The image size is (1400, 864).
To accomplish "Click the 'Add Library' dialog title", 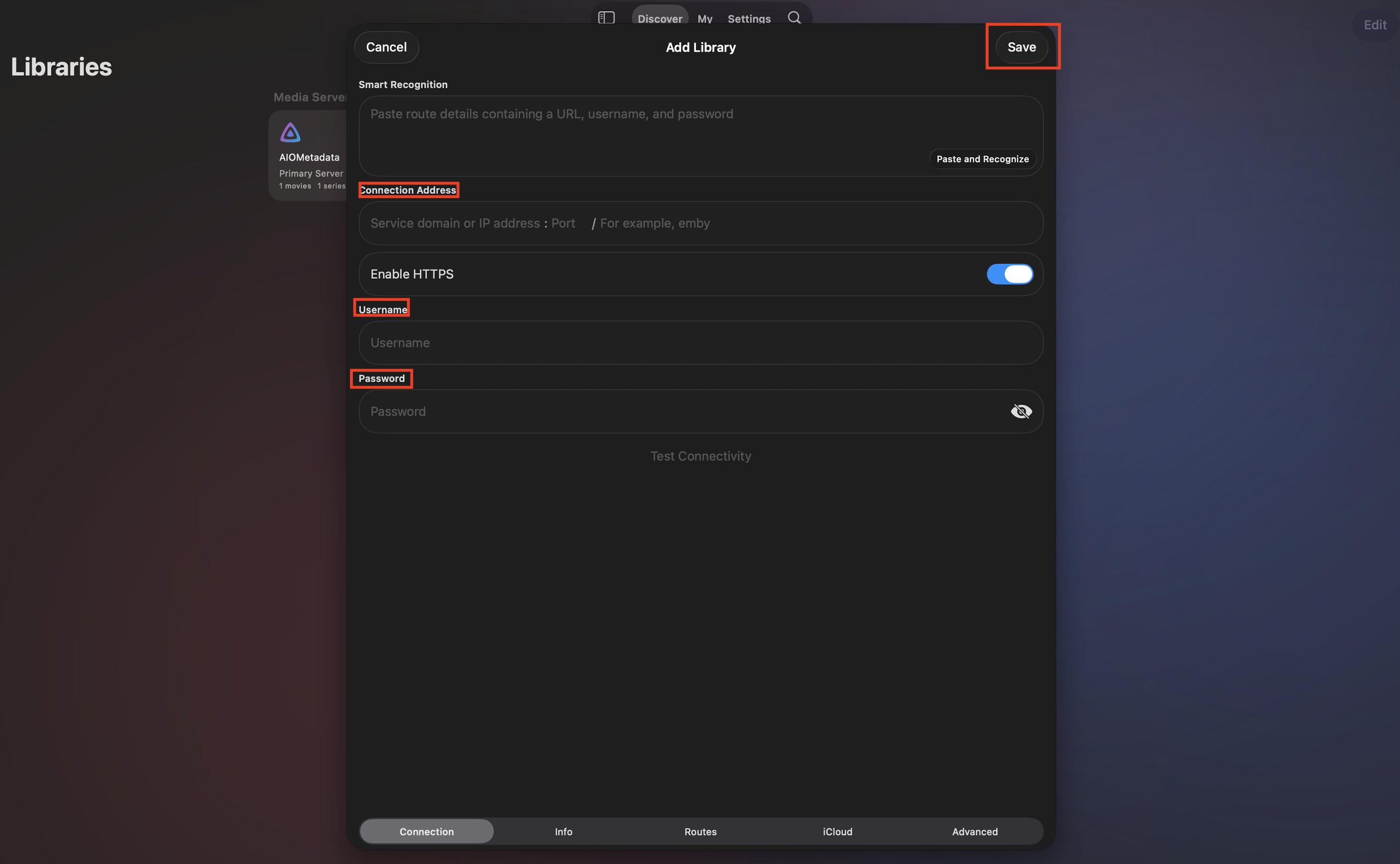I will click(x=700, y=47).
